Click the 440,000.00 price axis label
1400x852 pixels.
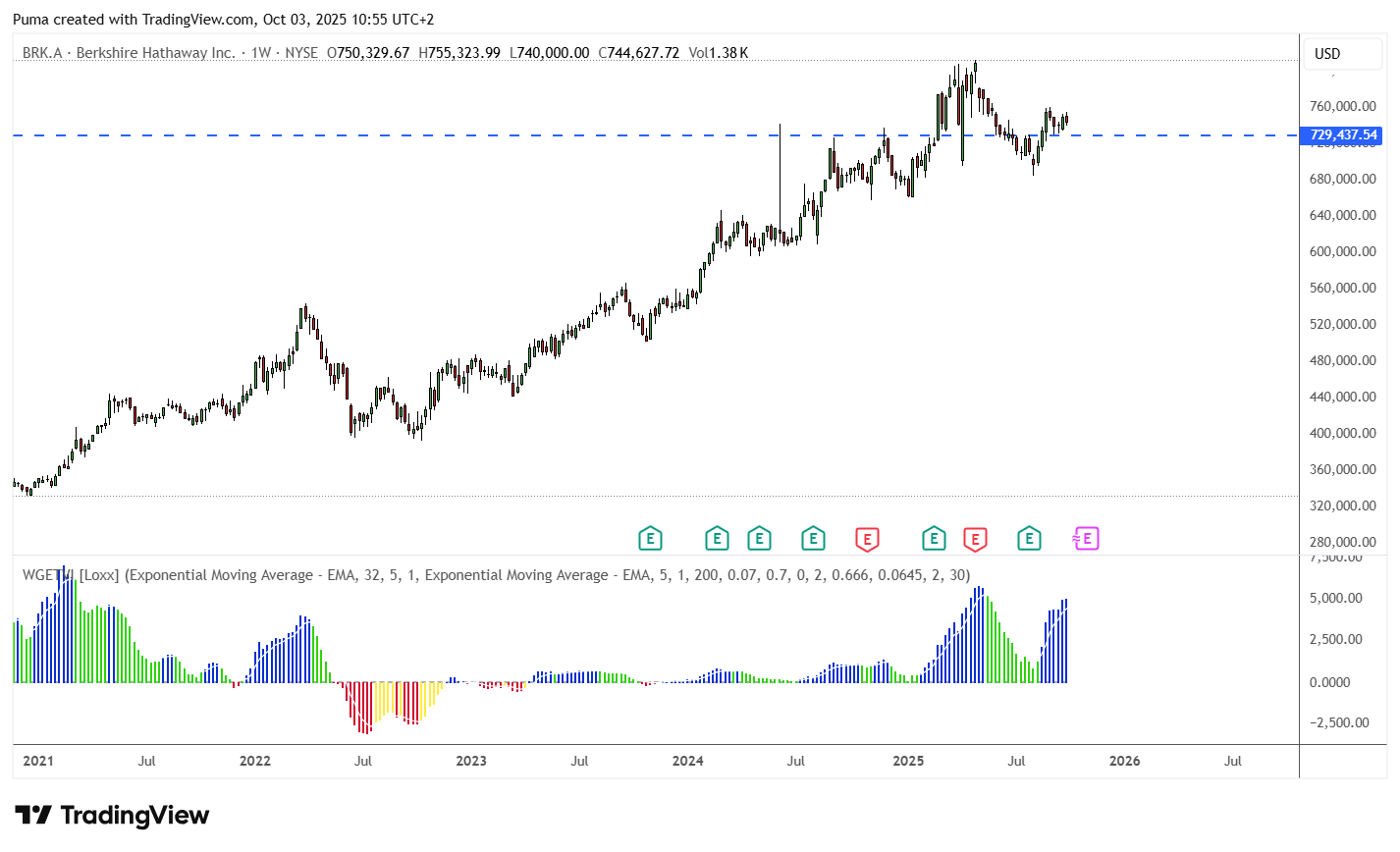coord(1342,397)
